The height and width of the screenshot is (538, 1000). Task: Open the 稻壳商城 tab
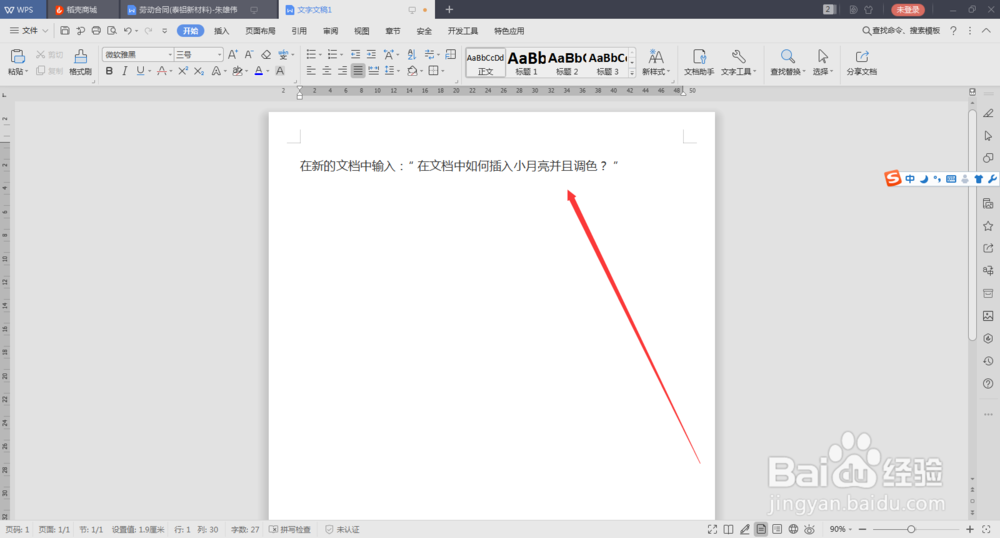[x=82, y=10]
